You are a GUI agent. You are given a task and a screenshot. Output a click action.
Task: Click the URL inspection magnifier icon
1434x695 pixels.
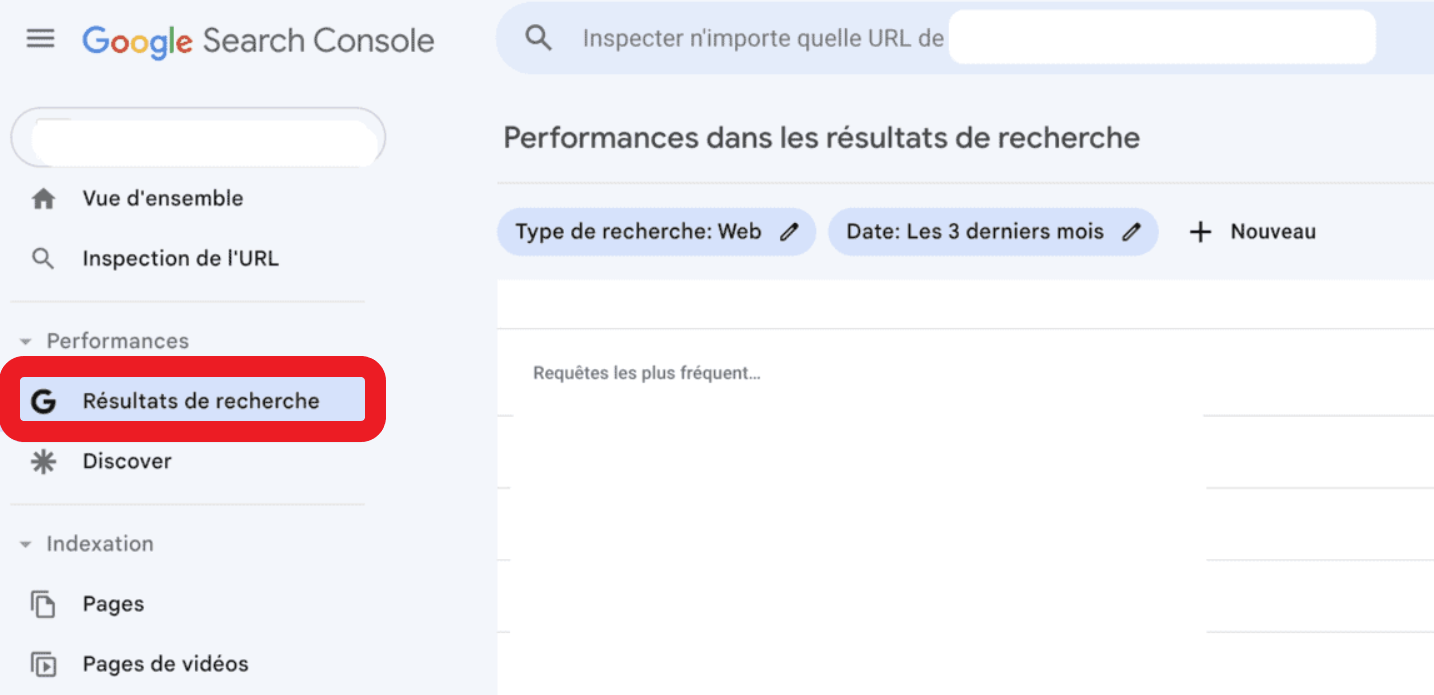(x=44, y=258)
